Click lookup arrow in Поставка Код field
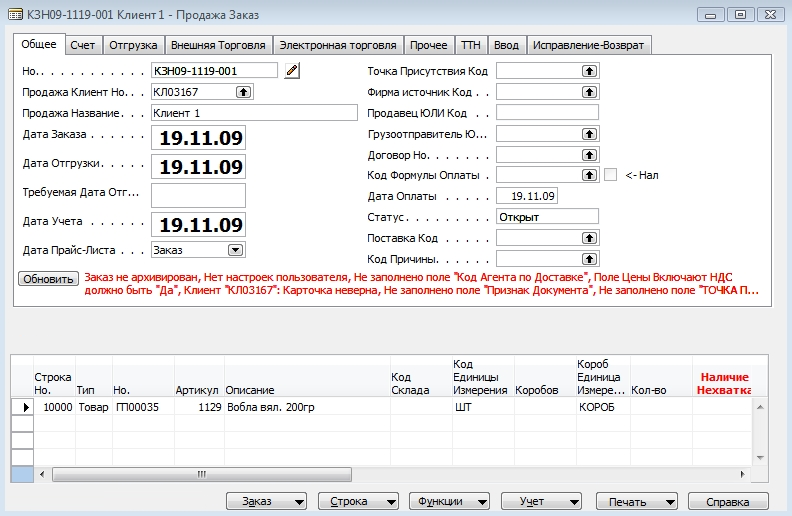 (x=589, y=238)
